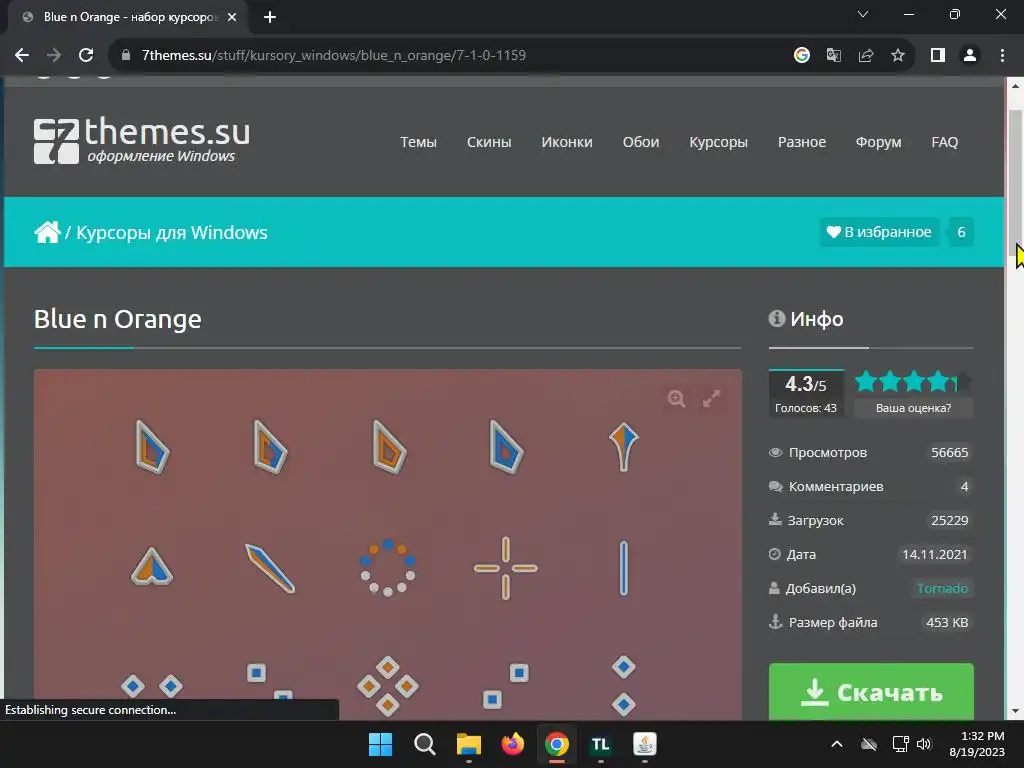Click the Blue n Orange heading
This screenshot has height=768, width=1024.
(118, 319)
